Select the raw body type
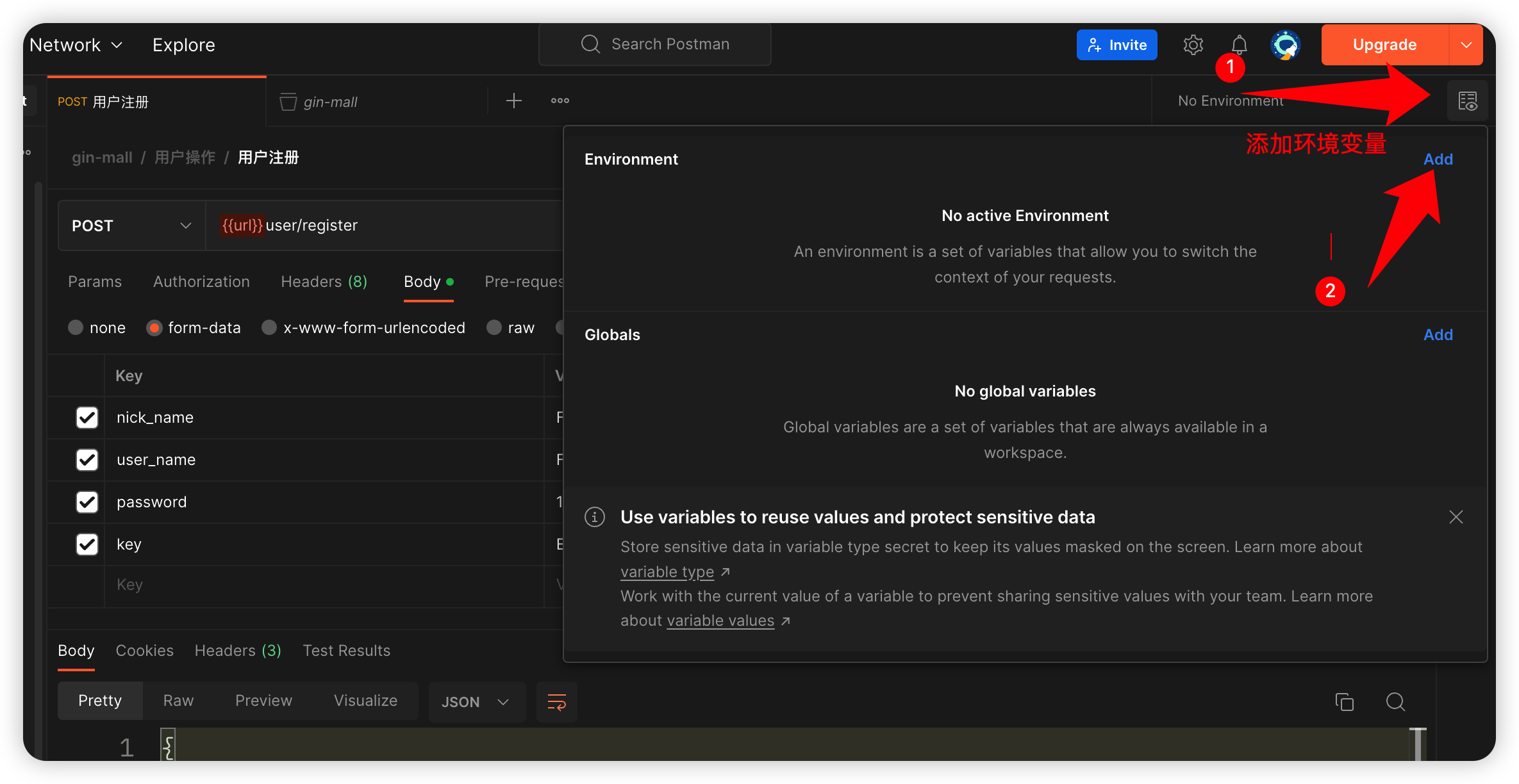The height and width of the screenshot is (784, 1519). (494, 327)
